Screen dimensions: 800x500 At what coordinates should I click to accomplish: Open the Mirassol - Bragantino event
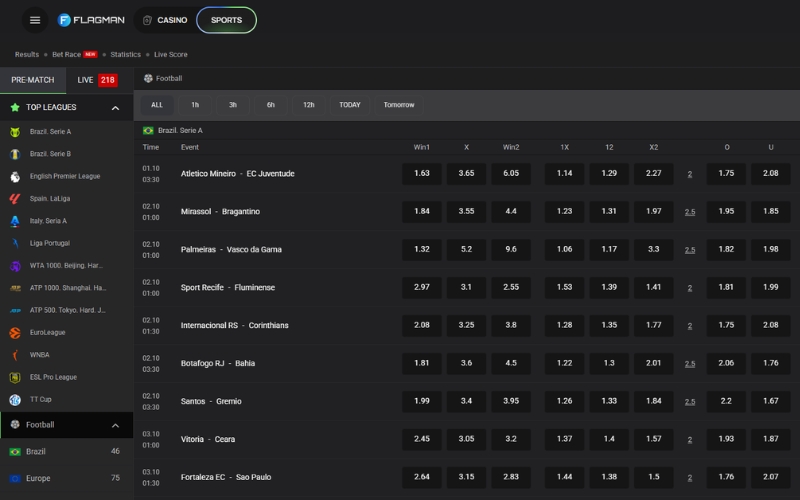click(x=220, y=212)
